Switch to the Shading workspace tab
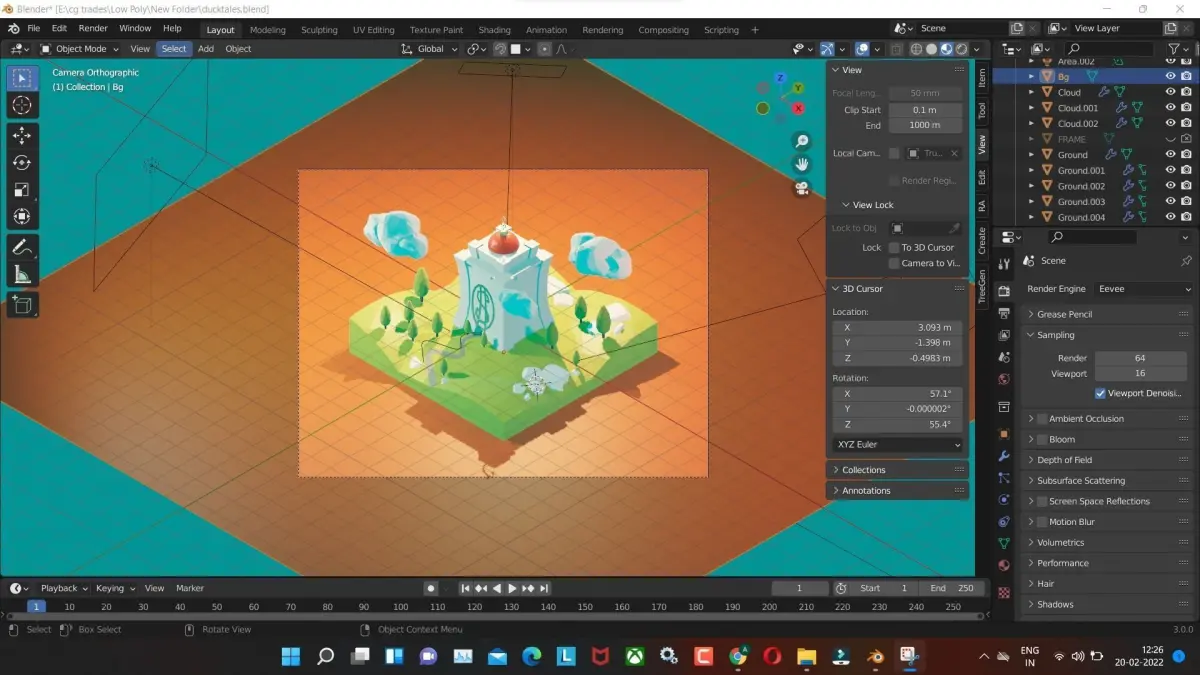This screenshot has width=1200, height=675. 494,30
